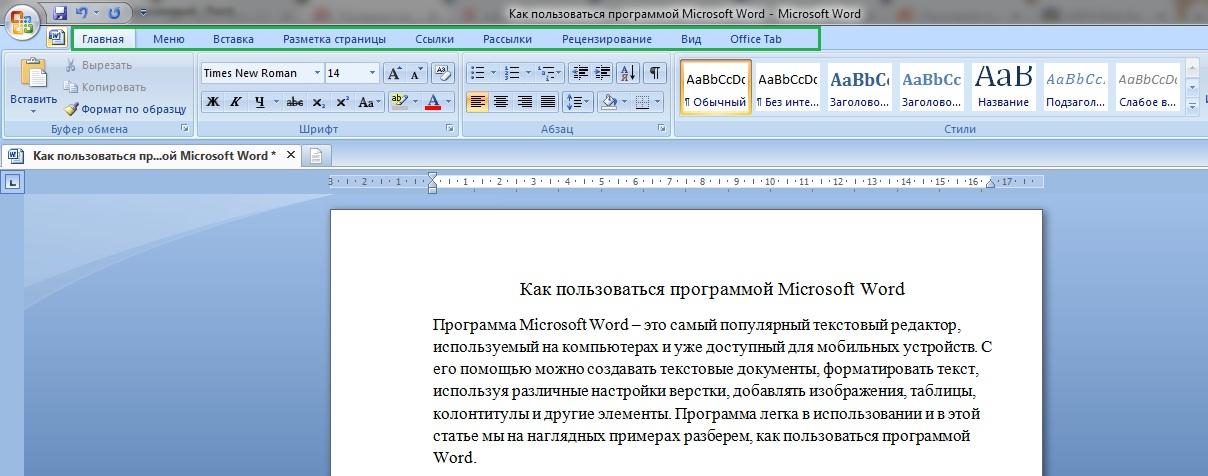The width and height of the screenshot is (1208, 476).
Task: Decrease the paragraph indent
Action: point(579,73)
